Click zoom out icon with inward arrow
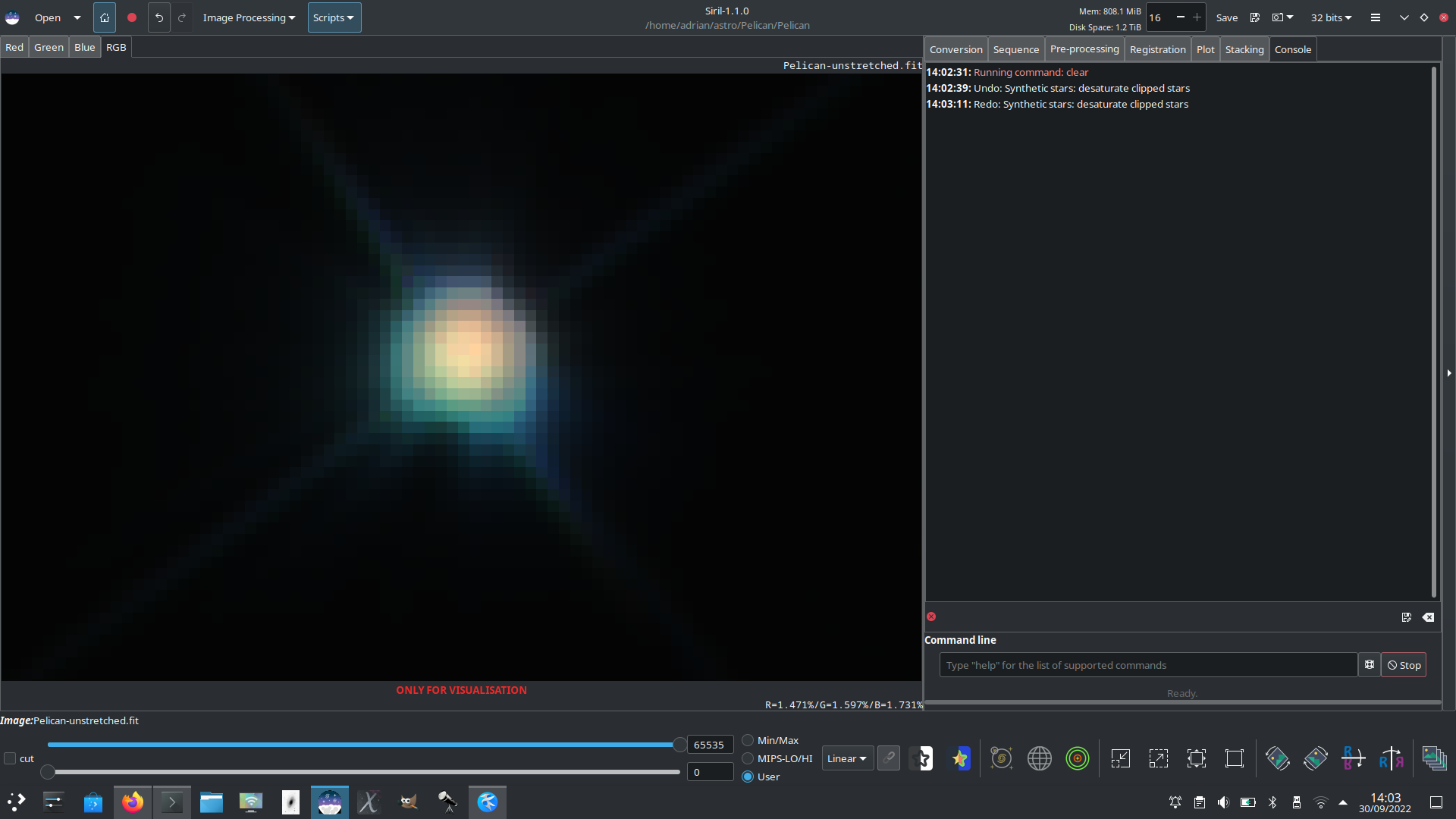This screenshot has width=1456, height=819. tap(1121, 758)
